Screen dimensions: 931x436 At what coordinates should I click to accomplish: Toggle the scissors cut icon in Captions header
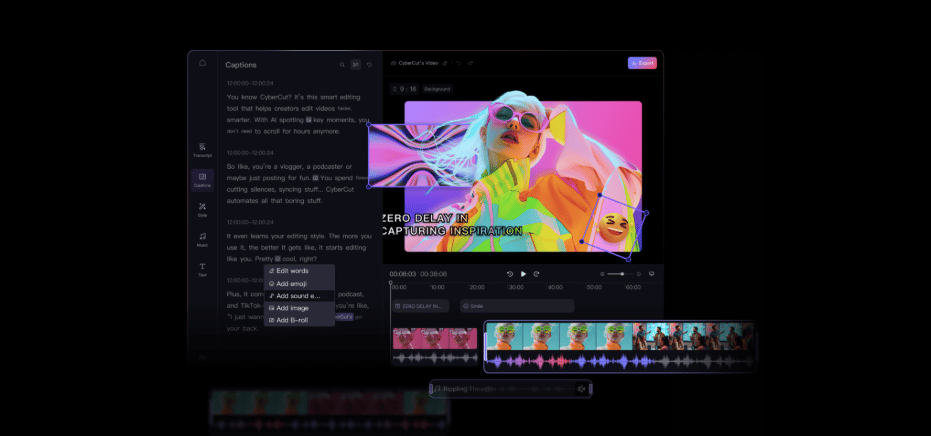coord(356,64)
